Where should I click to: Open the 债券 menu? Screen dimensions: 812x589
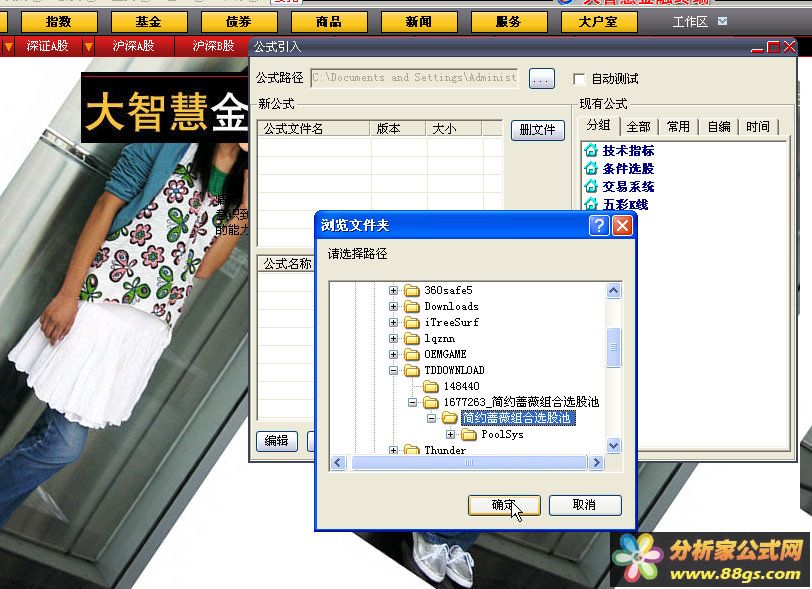[x=239, y=22]
